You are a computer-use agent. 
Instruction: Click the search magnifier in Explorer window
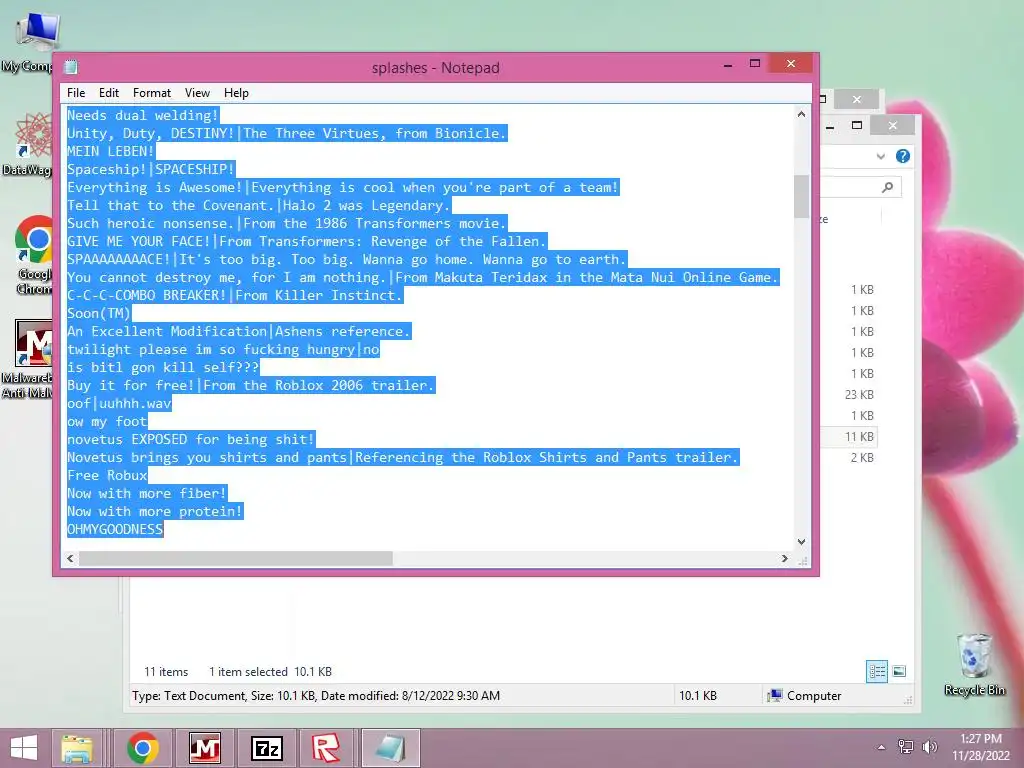point(888,187)
